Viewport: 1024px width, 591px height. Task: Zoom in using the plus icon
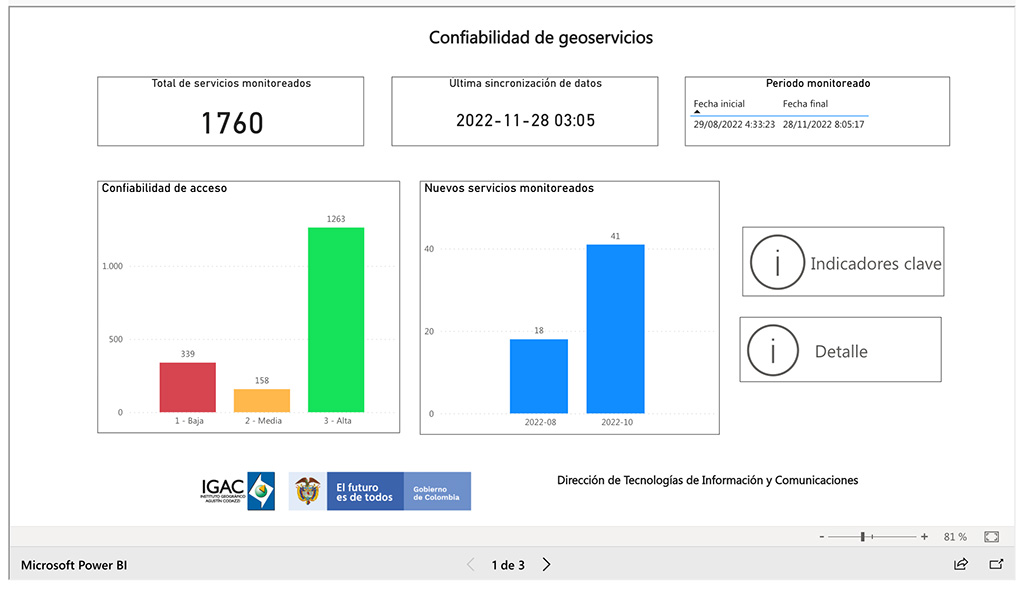click(924, 536)
